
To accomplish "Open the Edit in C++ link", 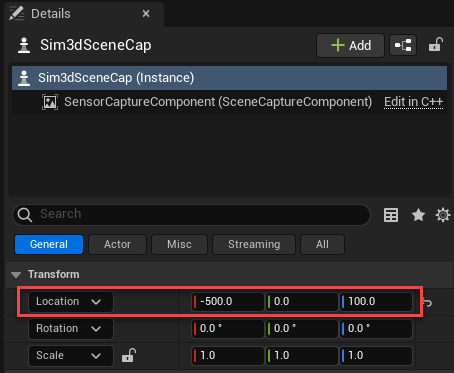I will tap(413, 102).
